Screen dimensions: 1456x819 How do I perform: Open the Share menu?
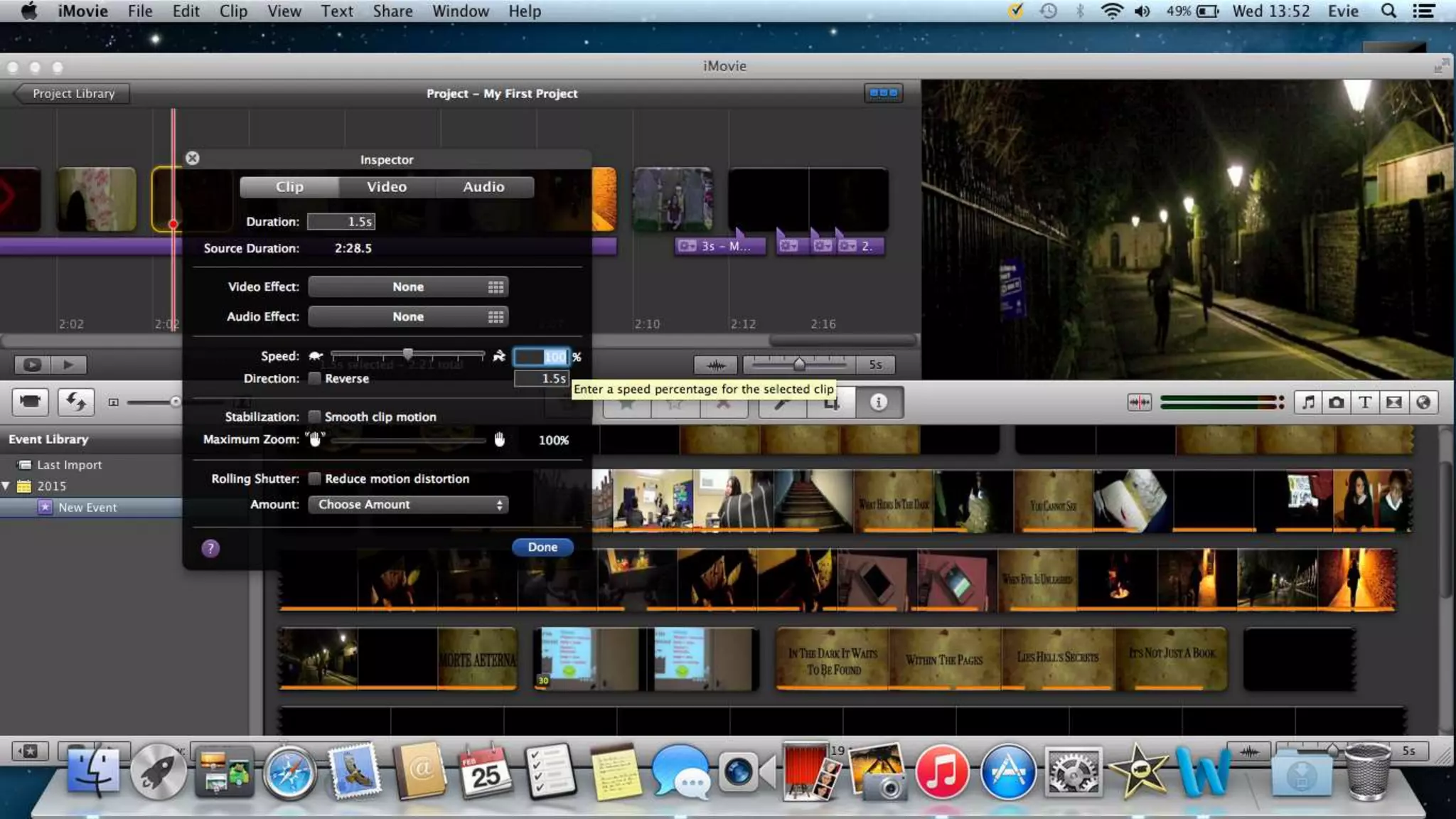(x=392, y=11)
